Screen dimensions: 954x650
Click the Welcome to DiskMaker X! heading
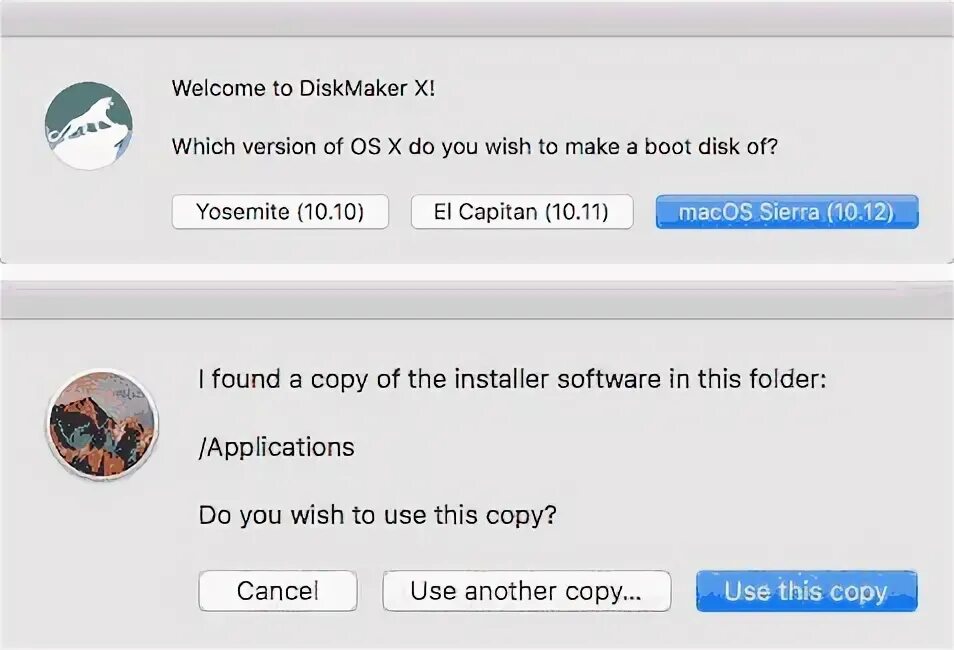304,88
